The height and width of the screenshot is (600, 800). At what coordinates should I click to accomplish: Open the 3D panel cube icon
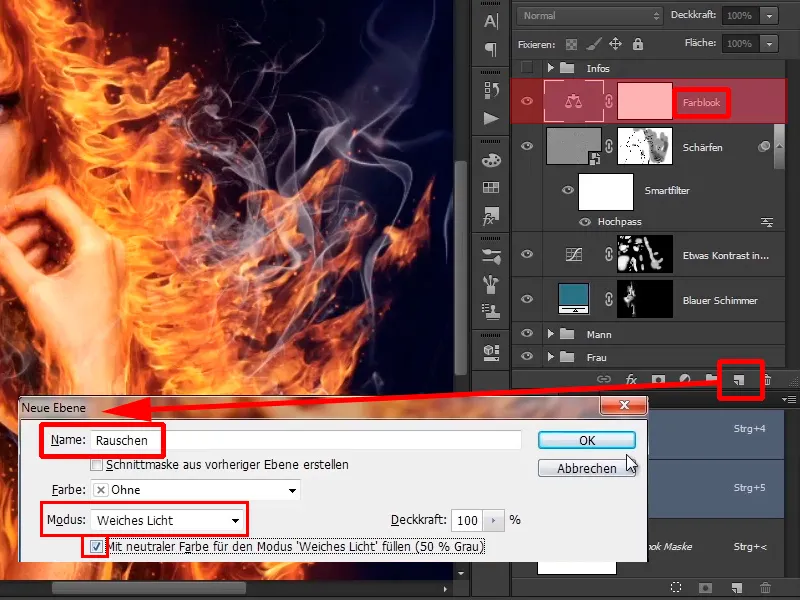[x=491, y=352]
